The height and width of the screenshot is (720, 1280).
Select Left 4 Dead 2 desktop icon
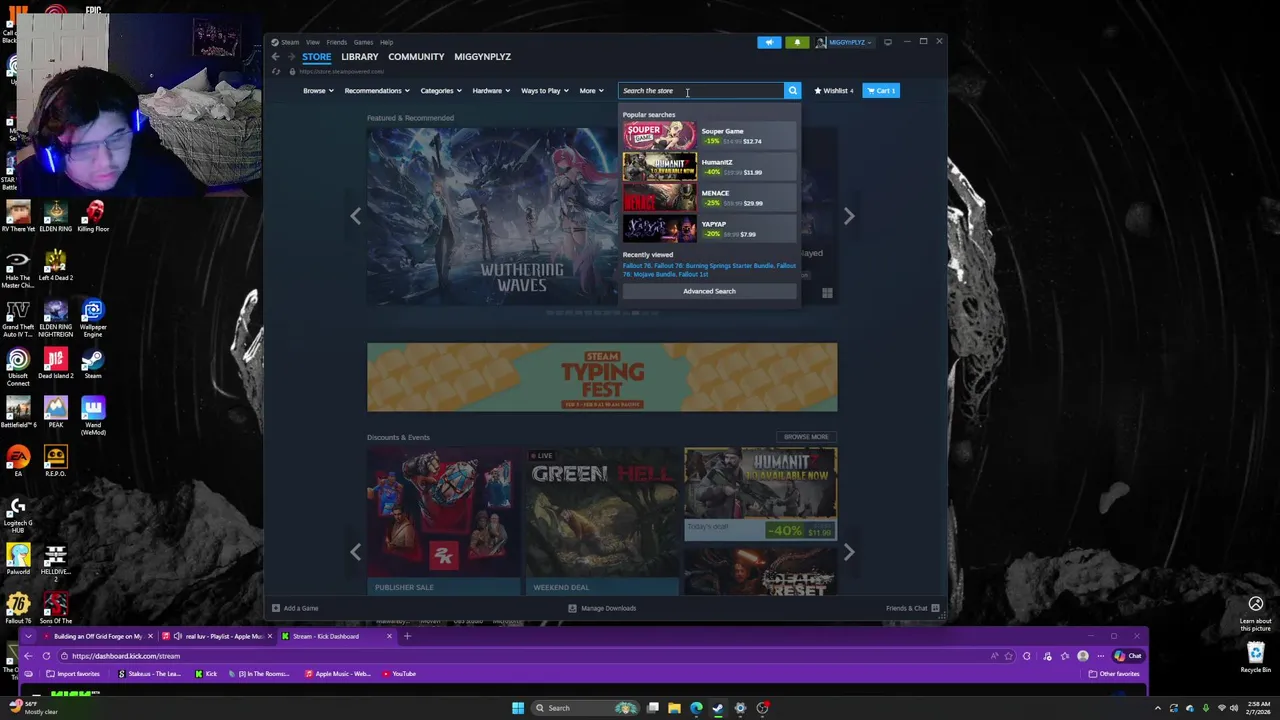(x=55, y=265)
